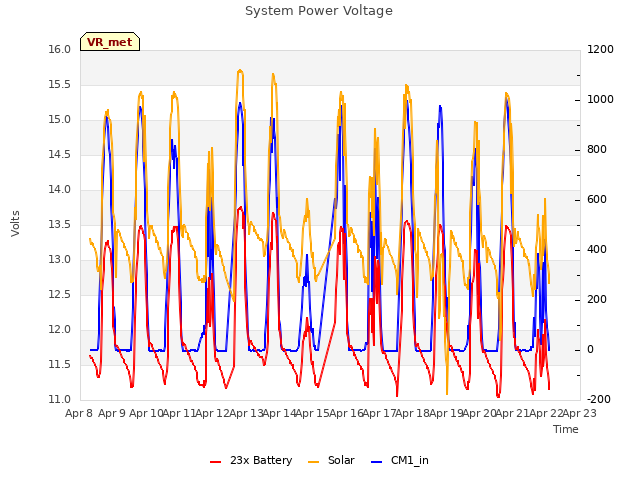Image resolution: width=640 pixels, height=480 pixels.
Task: Click the Apr 15 x-axis tick label
Action: (x=312, y=413)
